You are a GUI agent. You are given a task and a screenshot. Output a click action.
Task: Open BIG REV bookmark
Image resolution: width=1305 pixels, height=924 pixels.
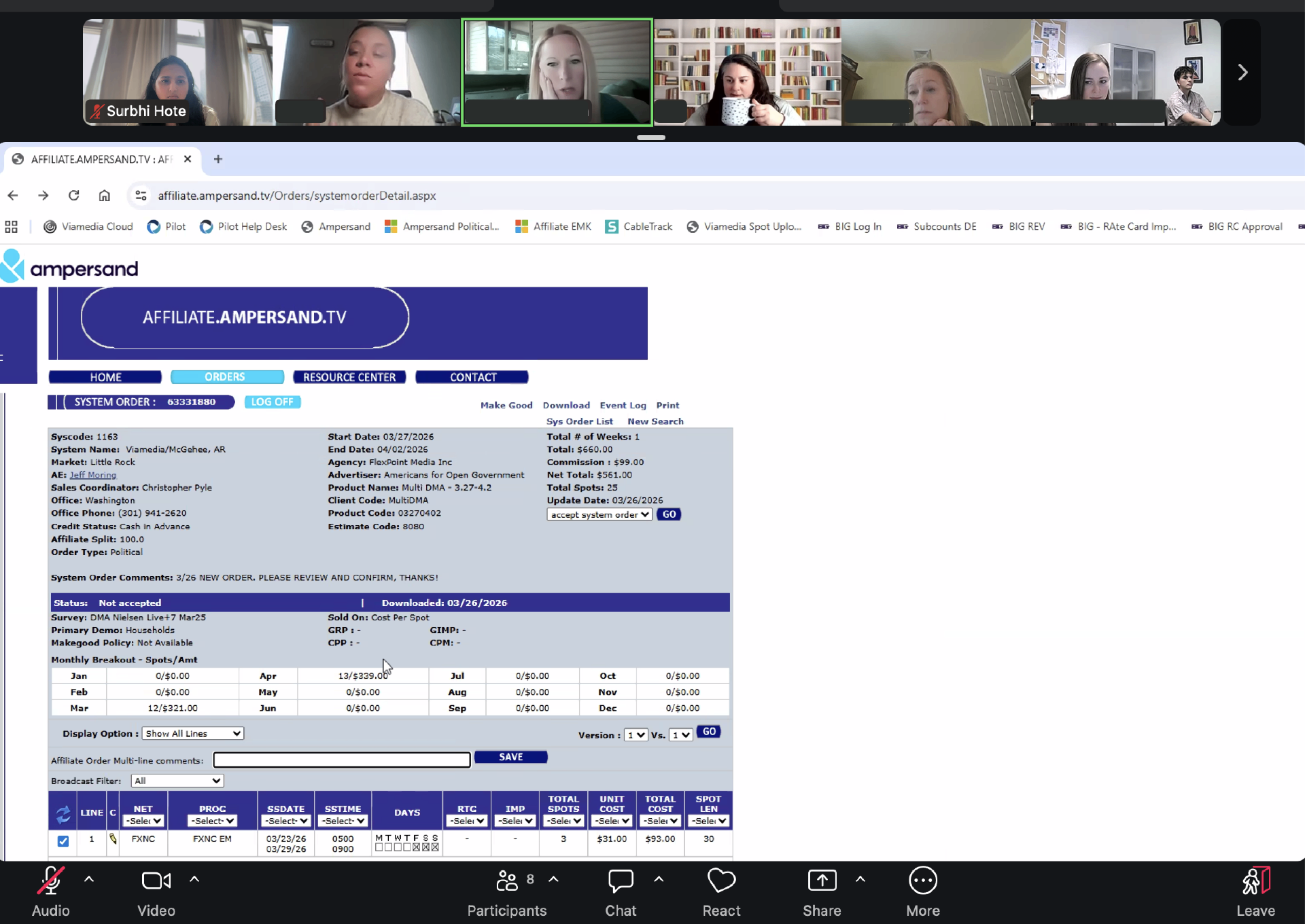(x=1018, y=227)
